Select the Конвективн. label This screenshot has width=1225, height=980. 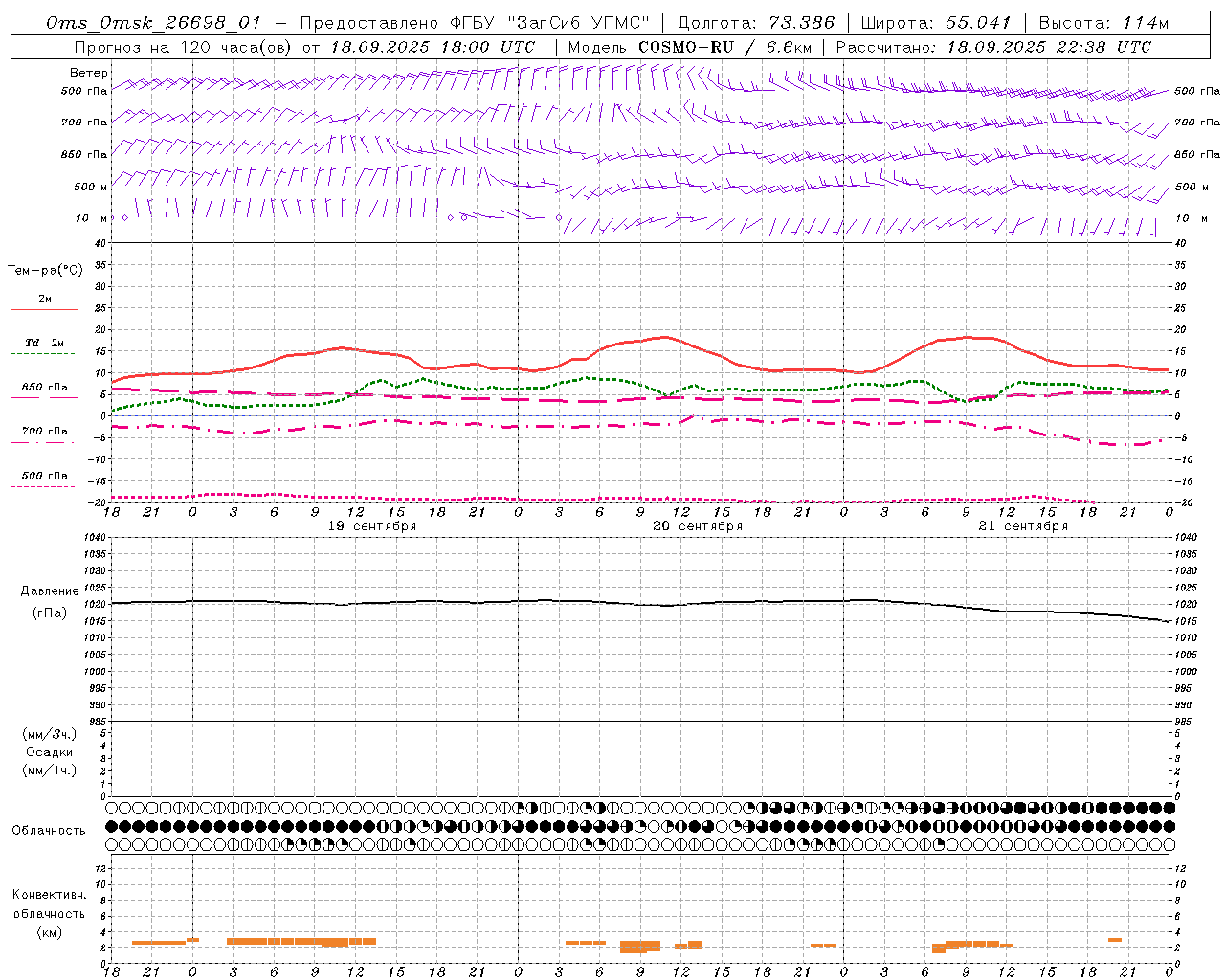49,895
